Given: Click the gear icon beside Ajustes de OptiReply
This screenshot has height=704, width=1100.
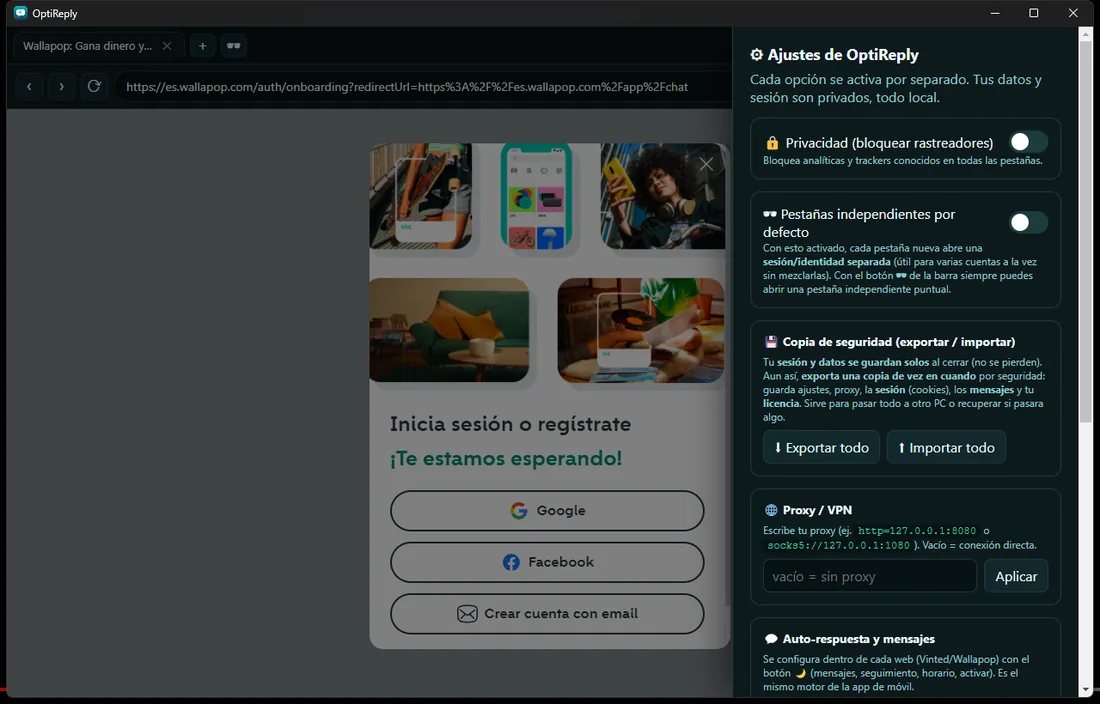Looking at the screenshot, I should point(756,55).
